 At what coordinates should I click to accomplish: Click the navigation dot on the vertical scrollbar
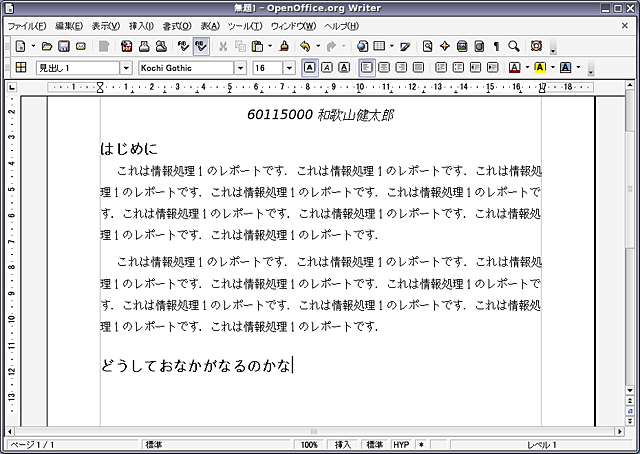[630, 411]
